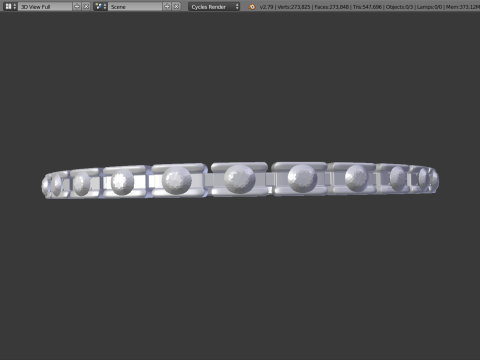Image resolution: width=480 pixels, height=360 pixels.
Task: Click the '3D View Full' layout name field
Action: click(x=45, y=6)
